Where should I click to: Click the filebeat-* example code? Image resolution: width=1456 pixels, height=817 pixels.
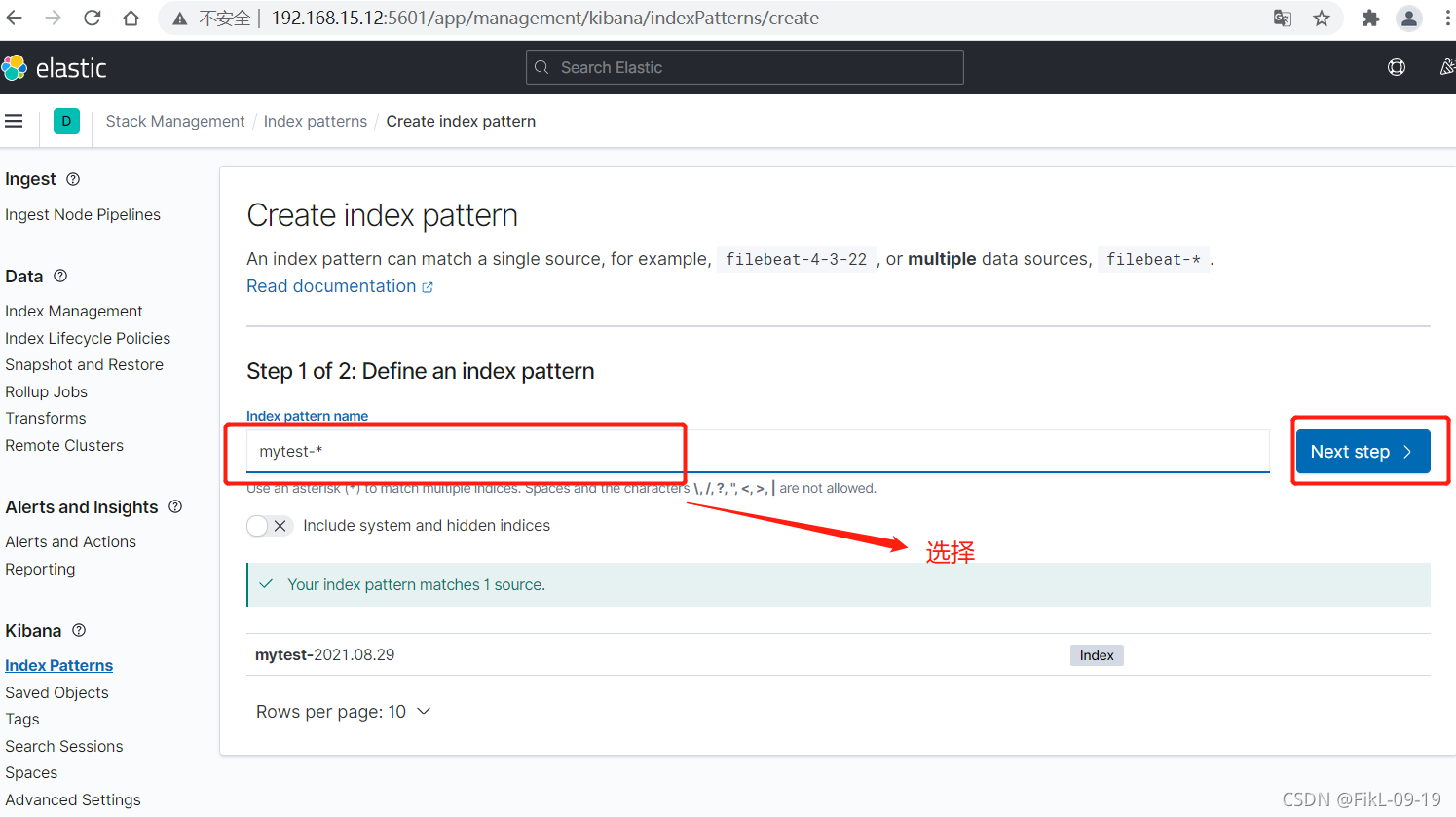pos(1153,259)
